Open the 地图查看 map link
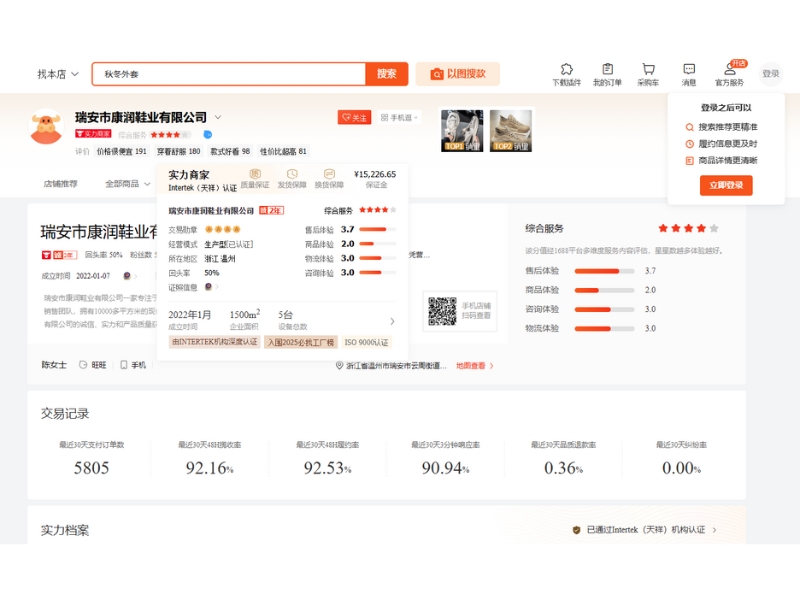 [x=474, y=366]
